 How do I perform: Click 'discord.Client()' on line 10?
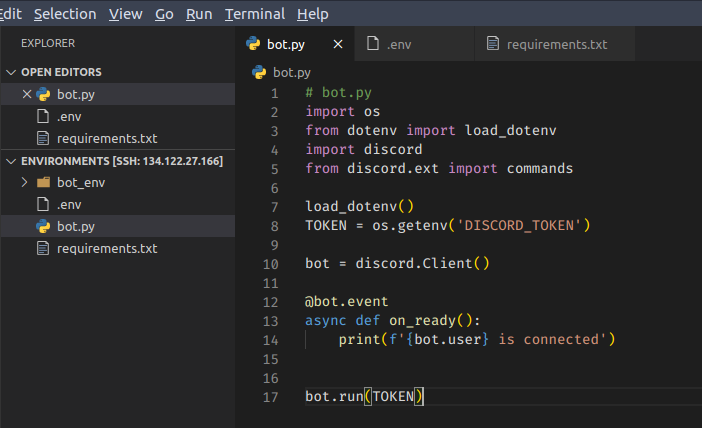[x=422, y=263]
